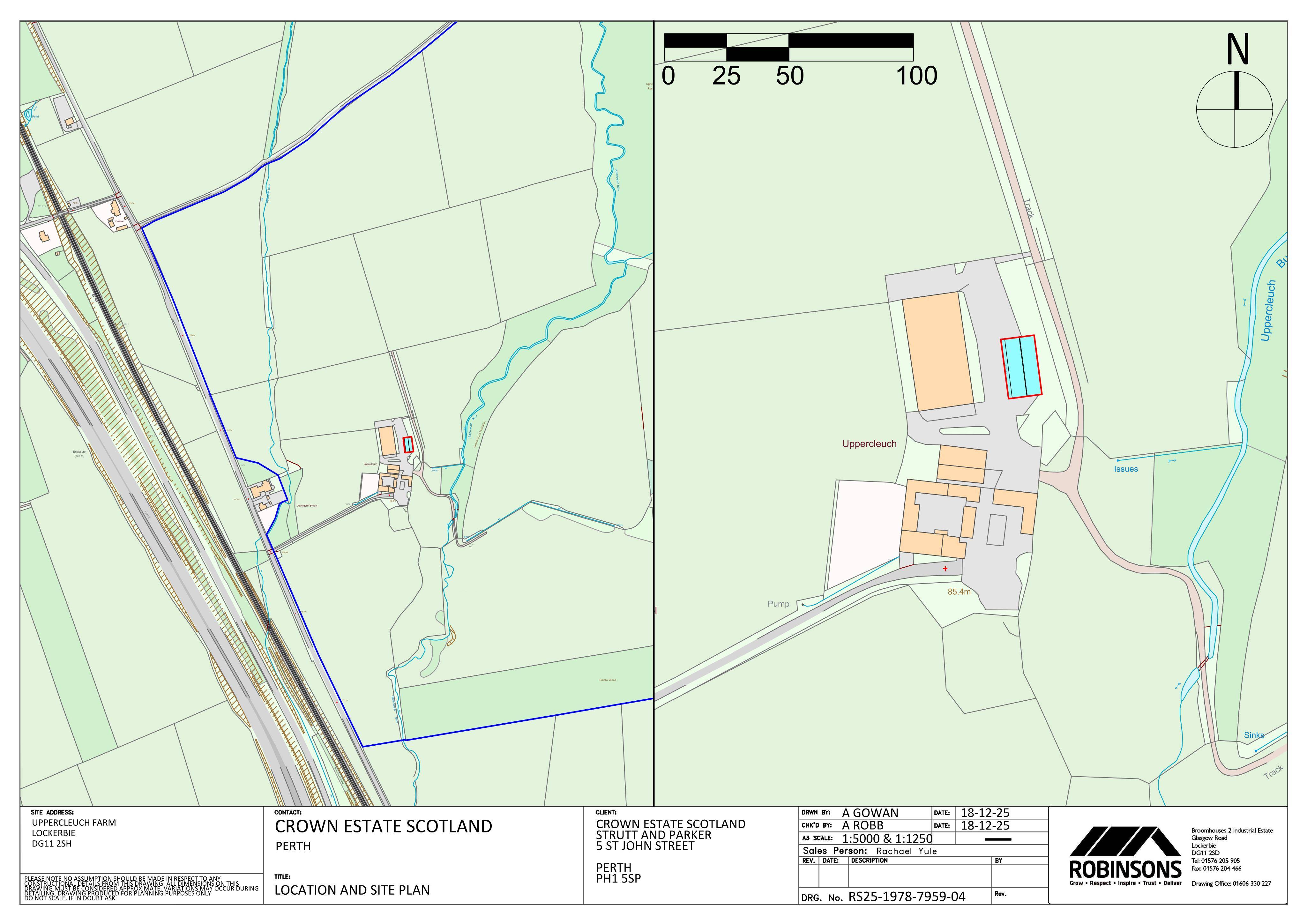Click 'STRUTT AND PARKER' in client block
Viewport: 1307px width, 924px height.
653,835
